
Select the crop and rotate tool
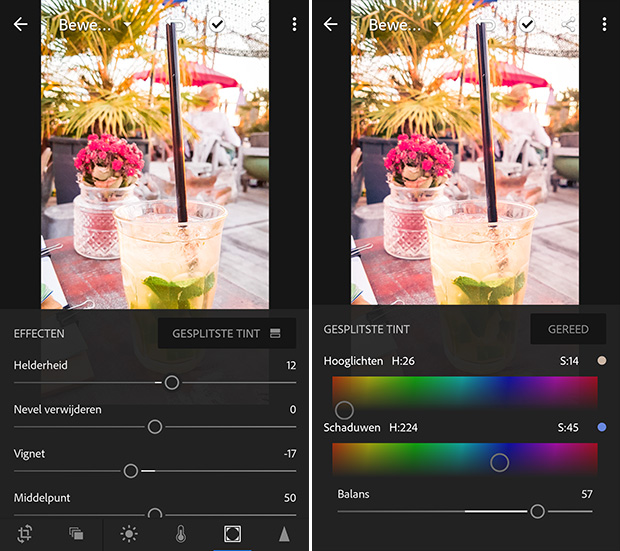click(x=25, y=534)
